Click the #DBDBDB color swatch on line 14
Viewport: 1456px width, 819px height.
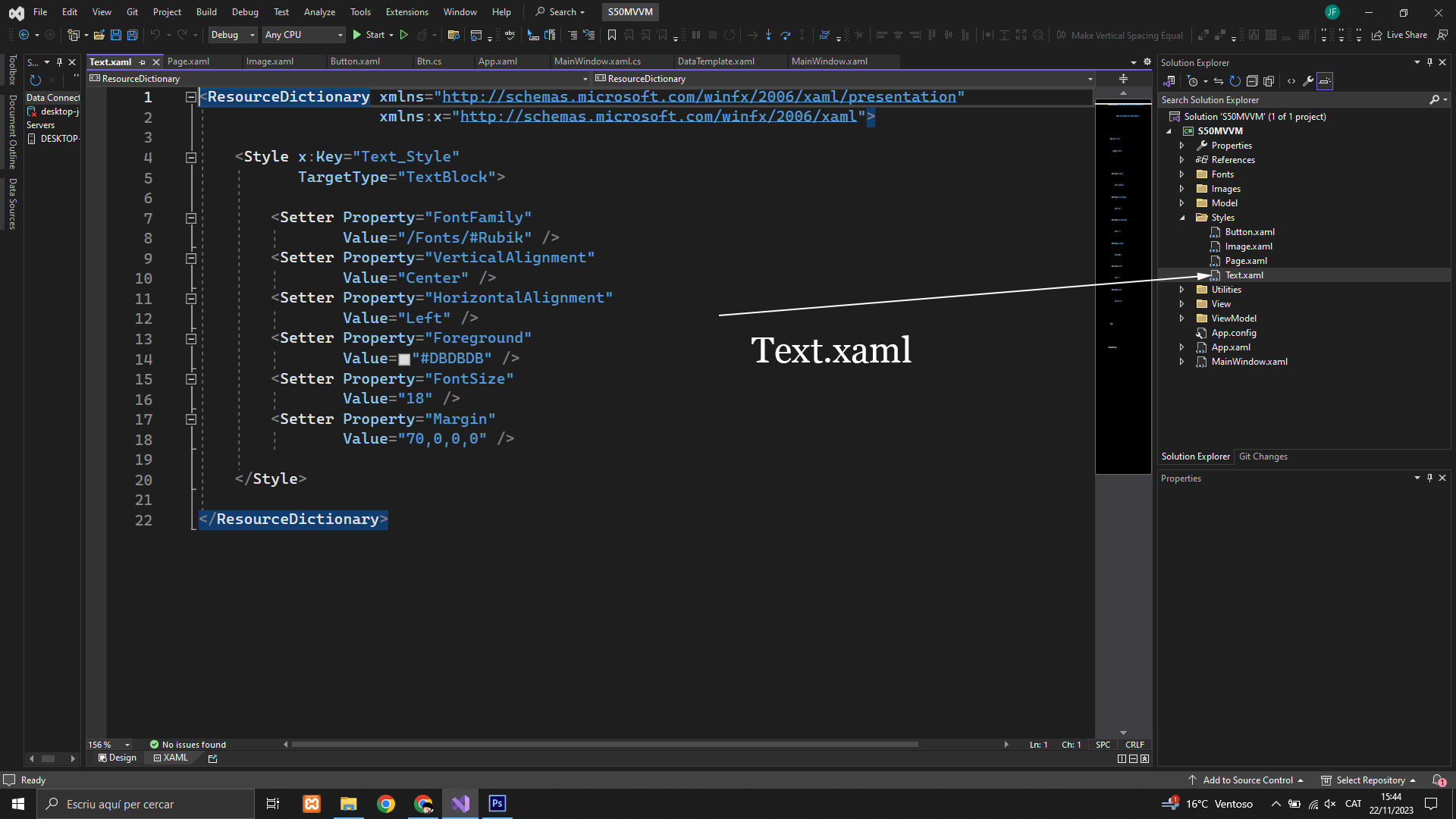(x=404, y=359)
